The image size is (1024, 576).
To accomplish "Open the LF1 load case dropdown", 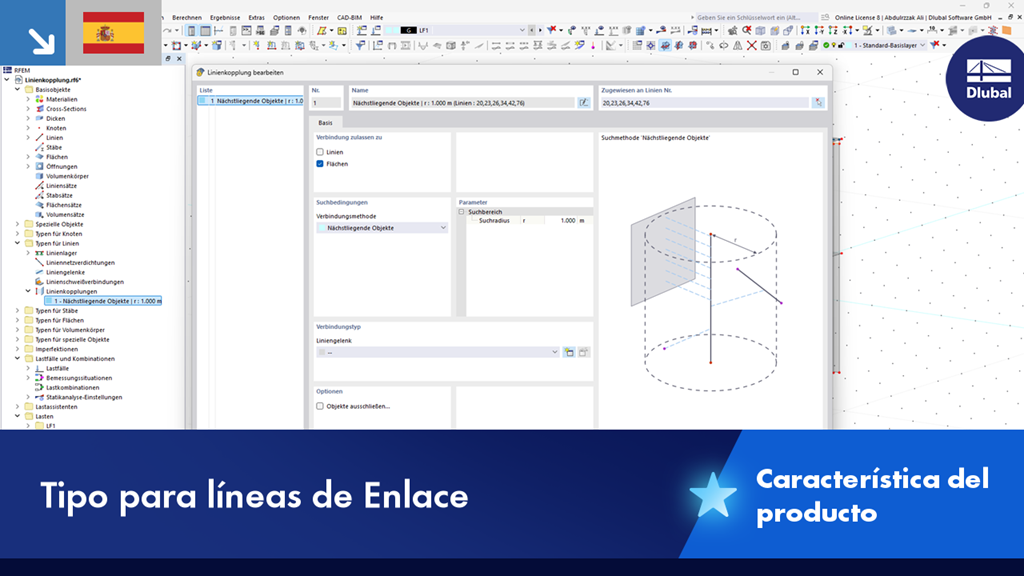I will click(522, 30).
